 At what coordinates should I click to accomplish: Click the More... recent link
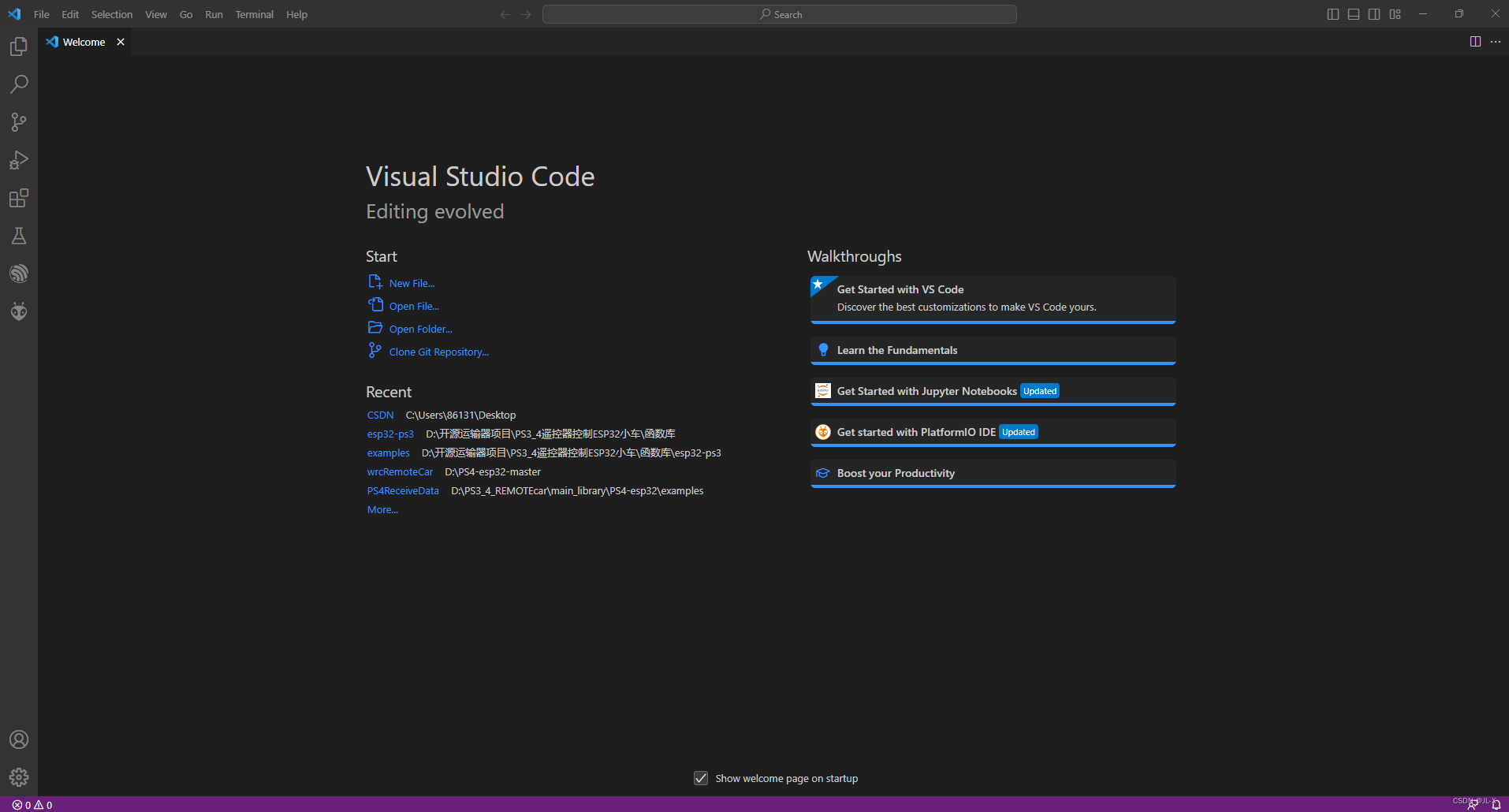click(x=382, y=510)
